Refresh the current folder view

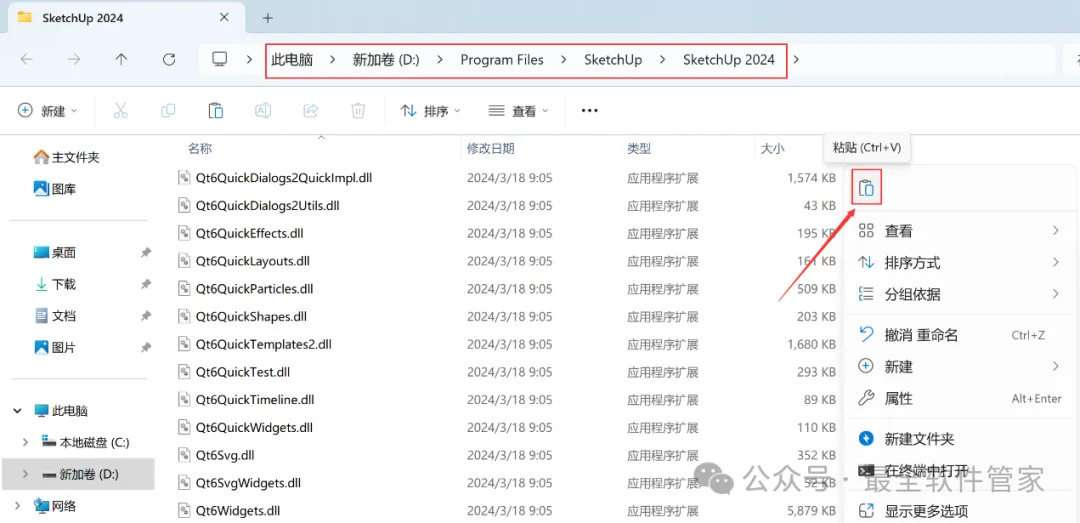[169, 59]
